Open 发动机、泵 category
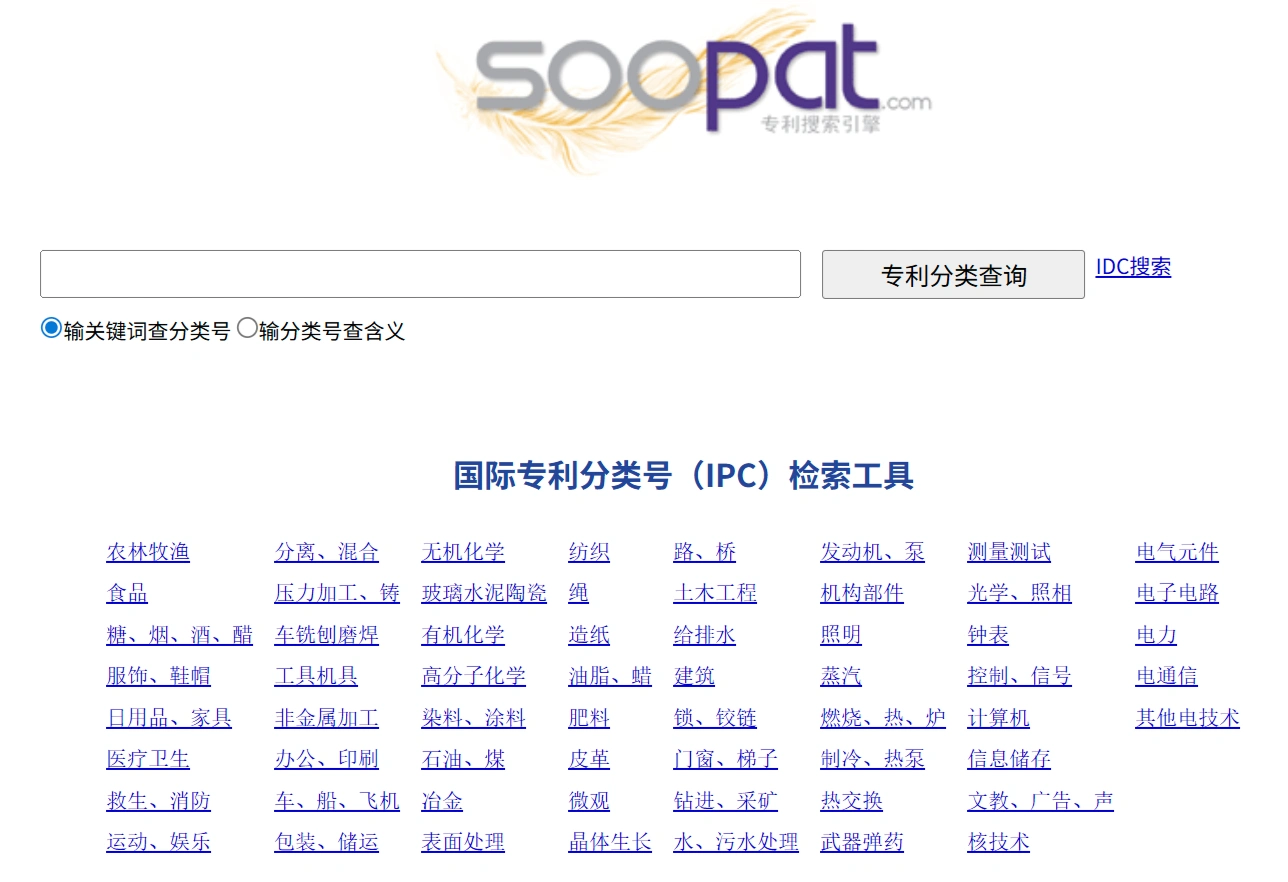Viewport: 1288px width, 882px height. coord(873,552)
